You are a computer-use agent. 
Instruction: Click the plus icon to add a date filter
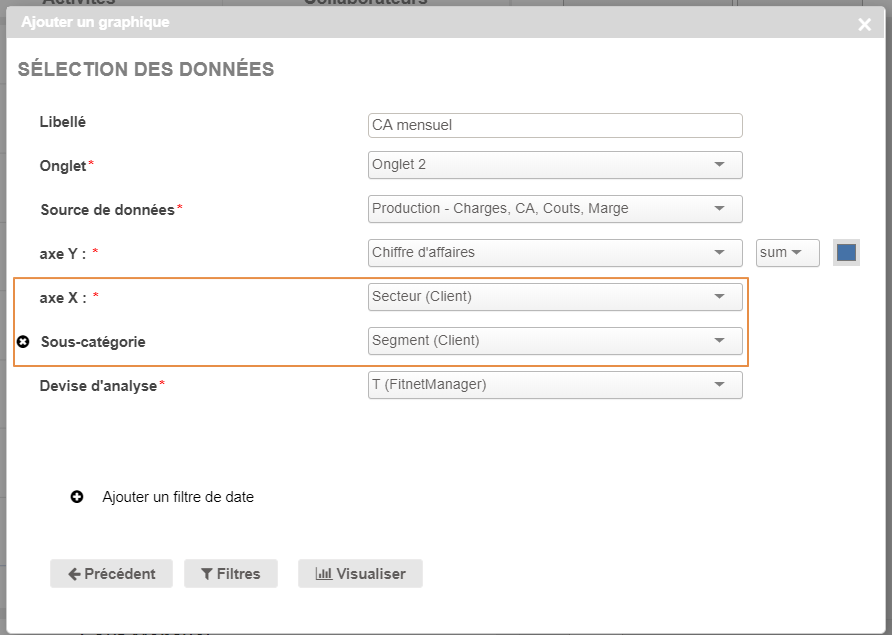pyautogui.click(x=77, y=497)
